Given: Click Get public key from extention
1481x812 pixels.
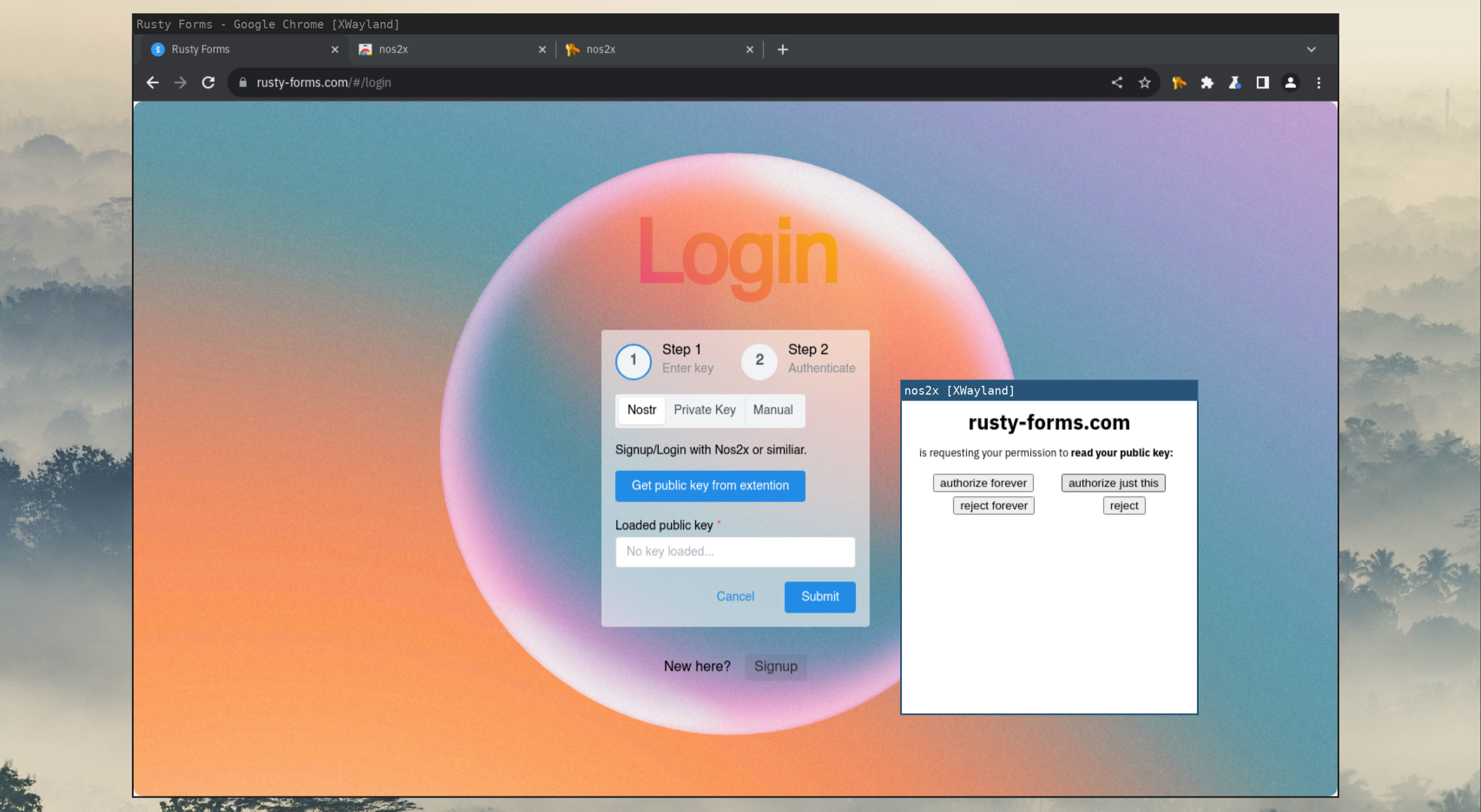Looking at the screenshot, I should pos(710,486).
